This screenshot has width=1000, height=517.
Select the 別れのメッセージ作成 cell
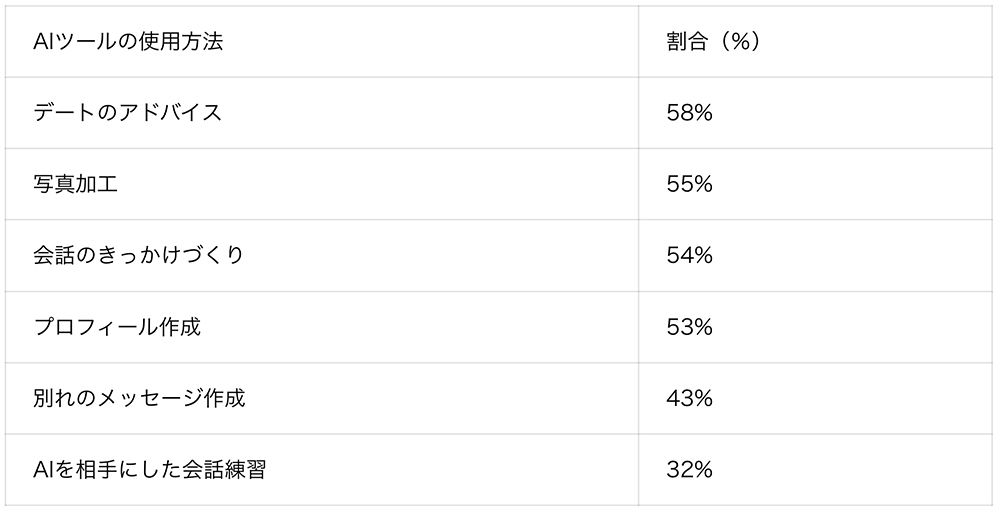pos(139,398)
